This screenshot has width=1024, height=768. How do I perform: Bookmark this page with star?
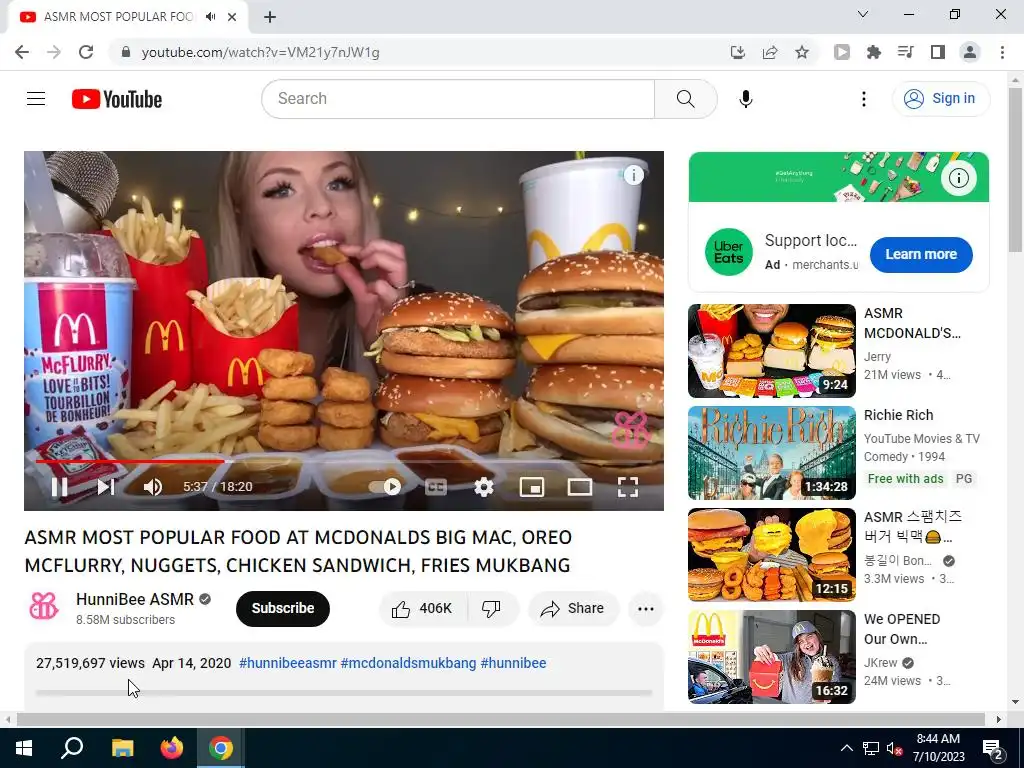(x=802, y=52)
